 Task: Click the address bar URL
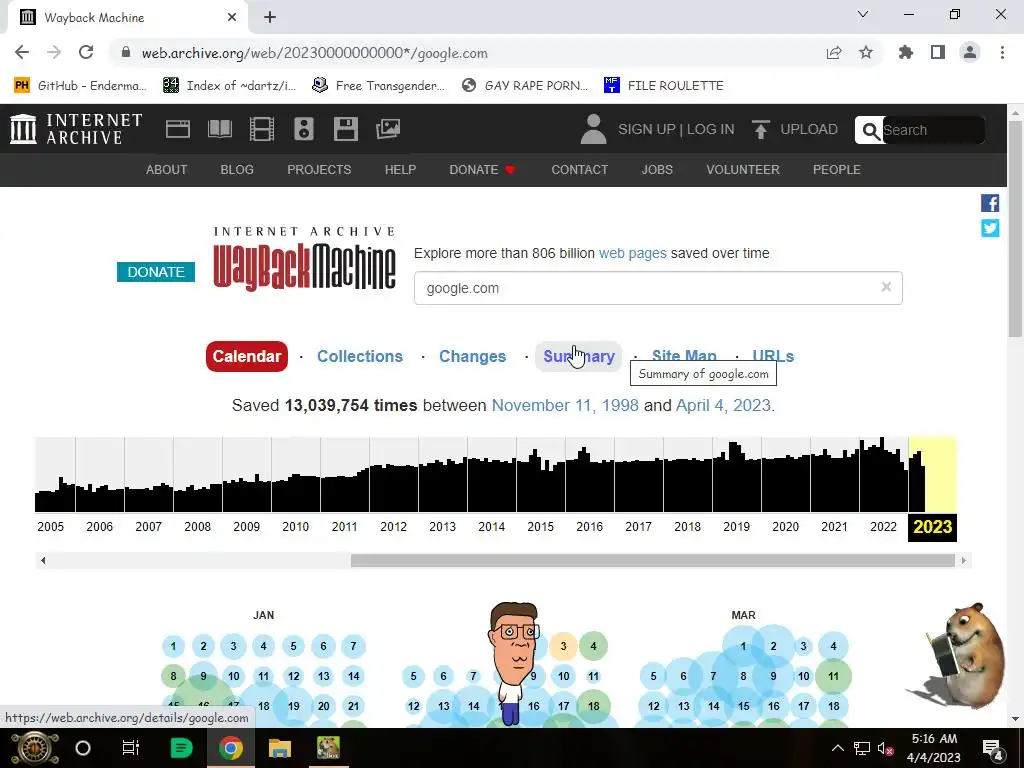(x=315, y=53)
